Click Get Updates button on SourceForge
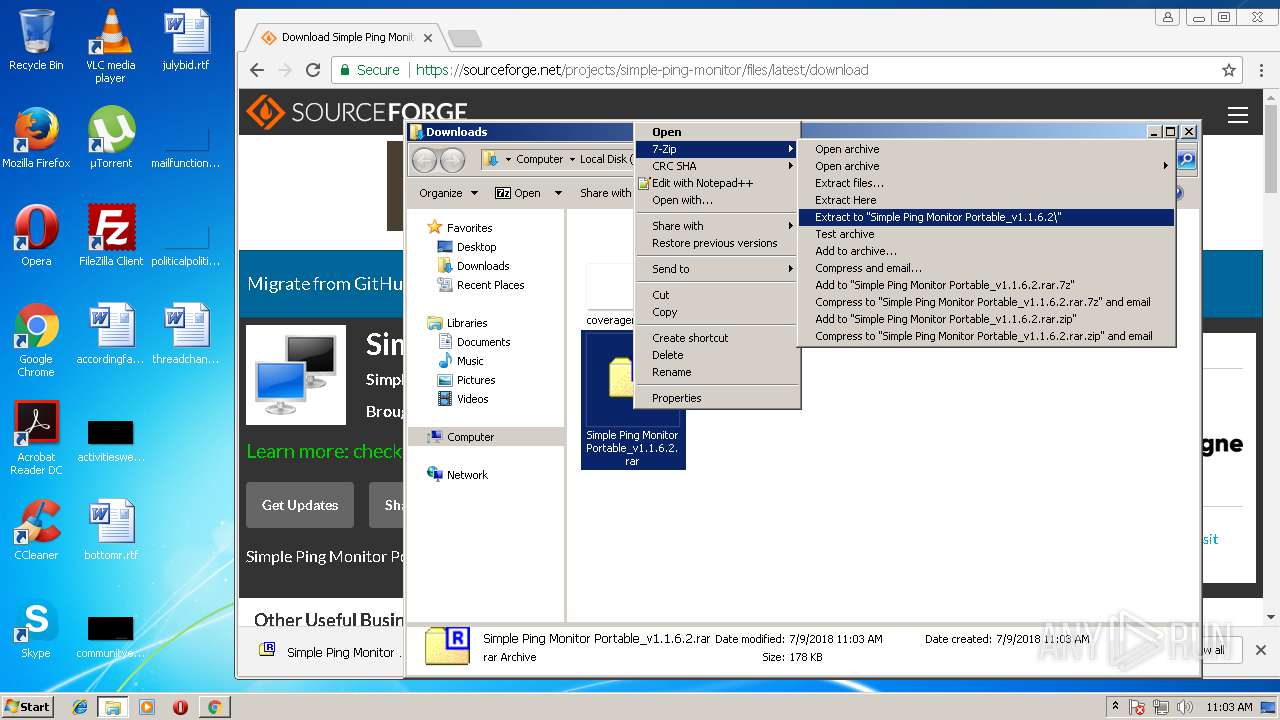The image size is (1280, 720). (300, 505)
